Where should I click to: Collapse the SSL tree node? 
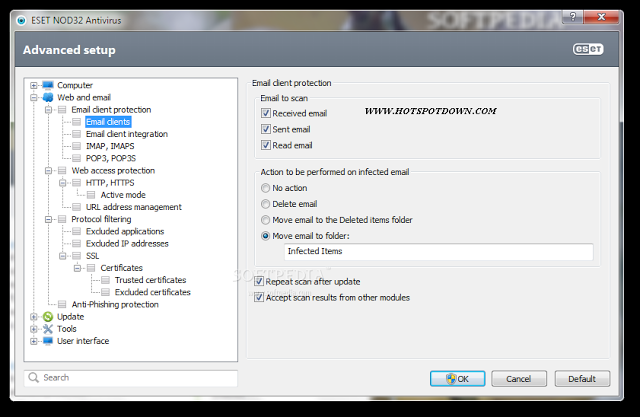click(62, 256)
